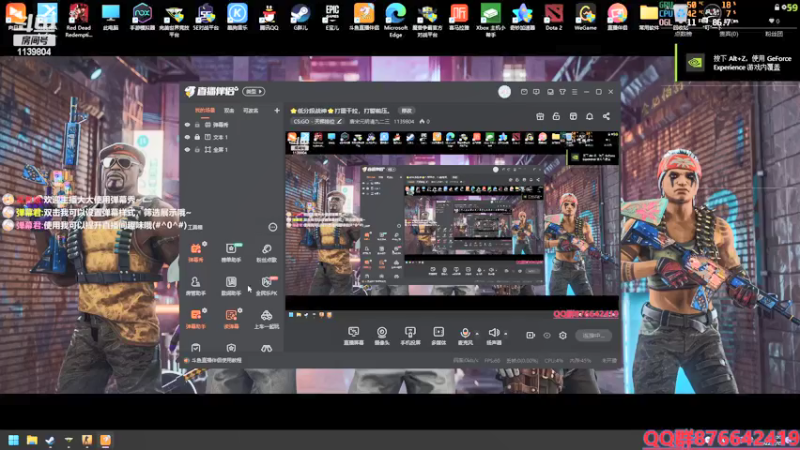Screen dimensions: 800x450
Task: Switch to the third scene tab
Action: (x=251, y=111)
